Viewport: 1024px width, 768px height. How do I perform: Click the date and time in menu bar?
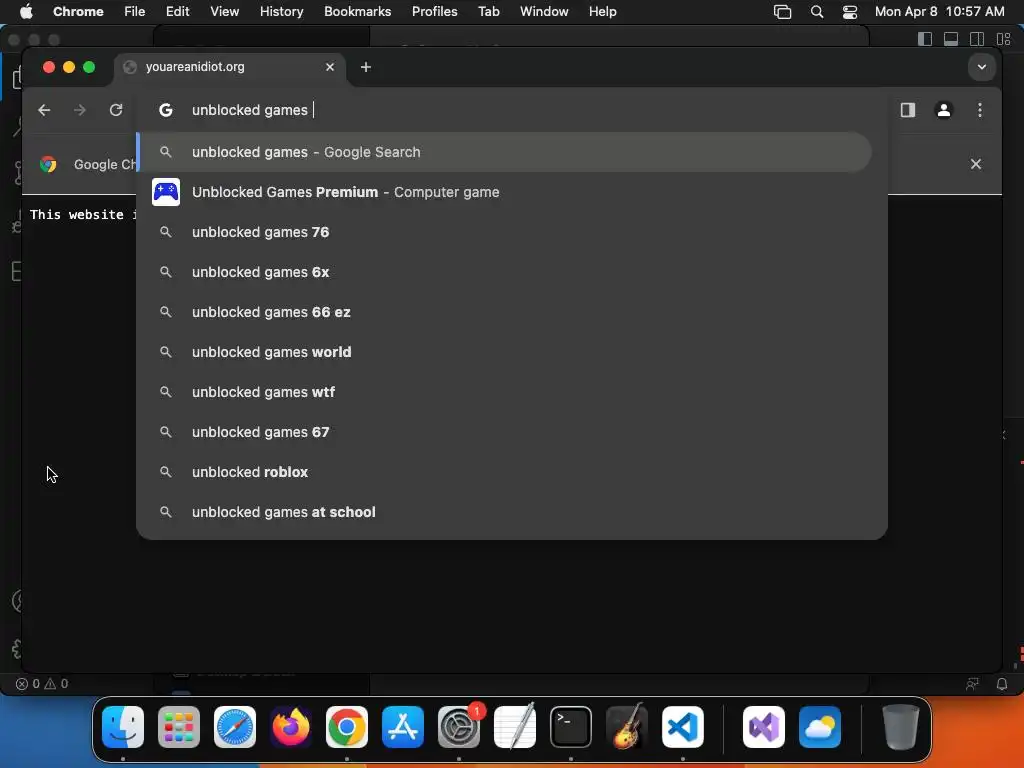tap(939, 11)
